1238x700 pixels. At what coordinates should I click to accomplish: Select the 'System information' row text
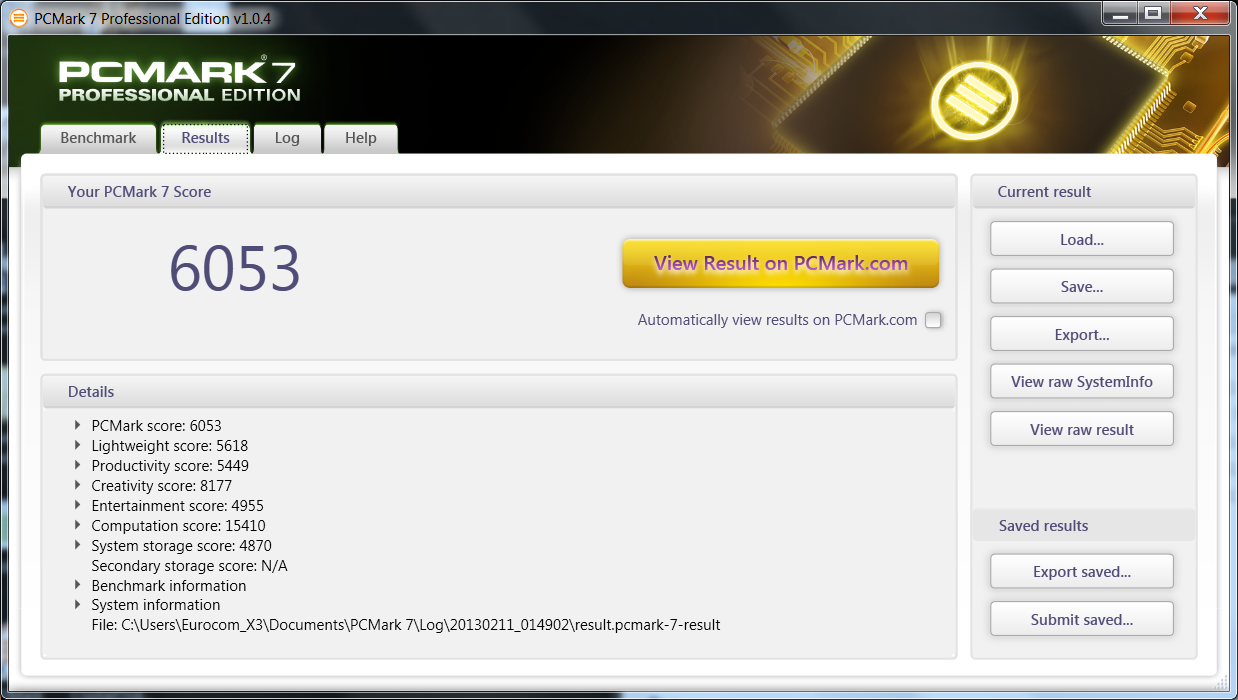click(155, 605)
